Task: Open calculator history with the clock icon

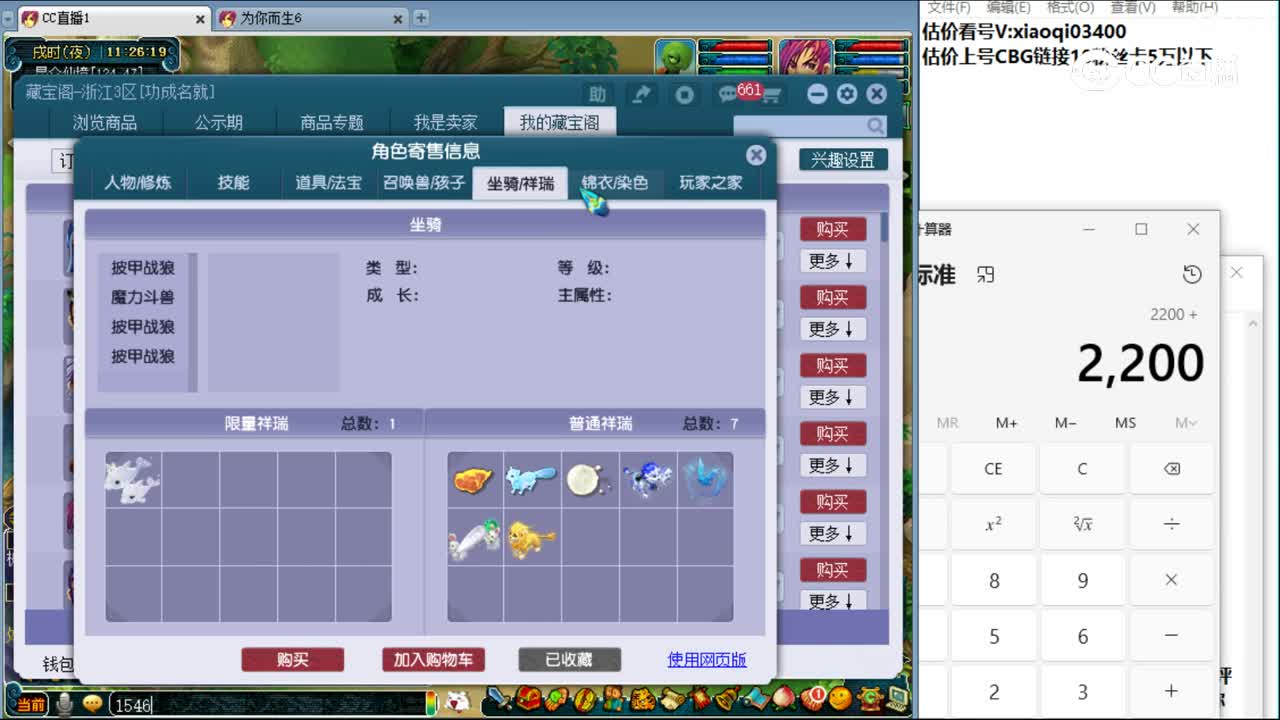Action: pos(1192,272)
